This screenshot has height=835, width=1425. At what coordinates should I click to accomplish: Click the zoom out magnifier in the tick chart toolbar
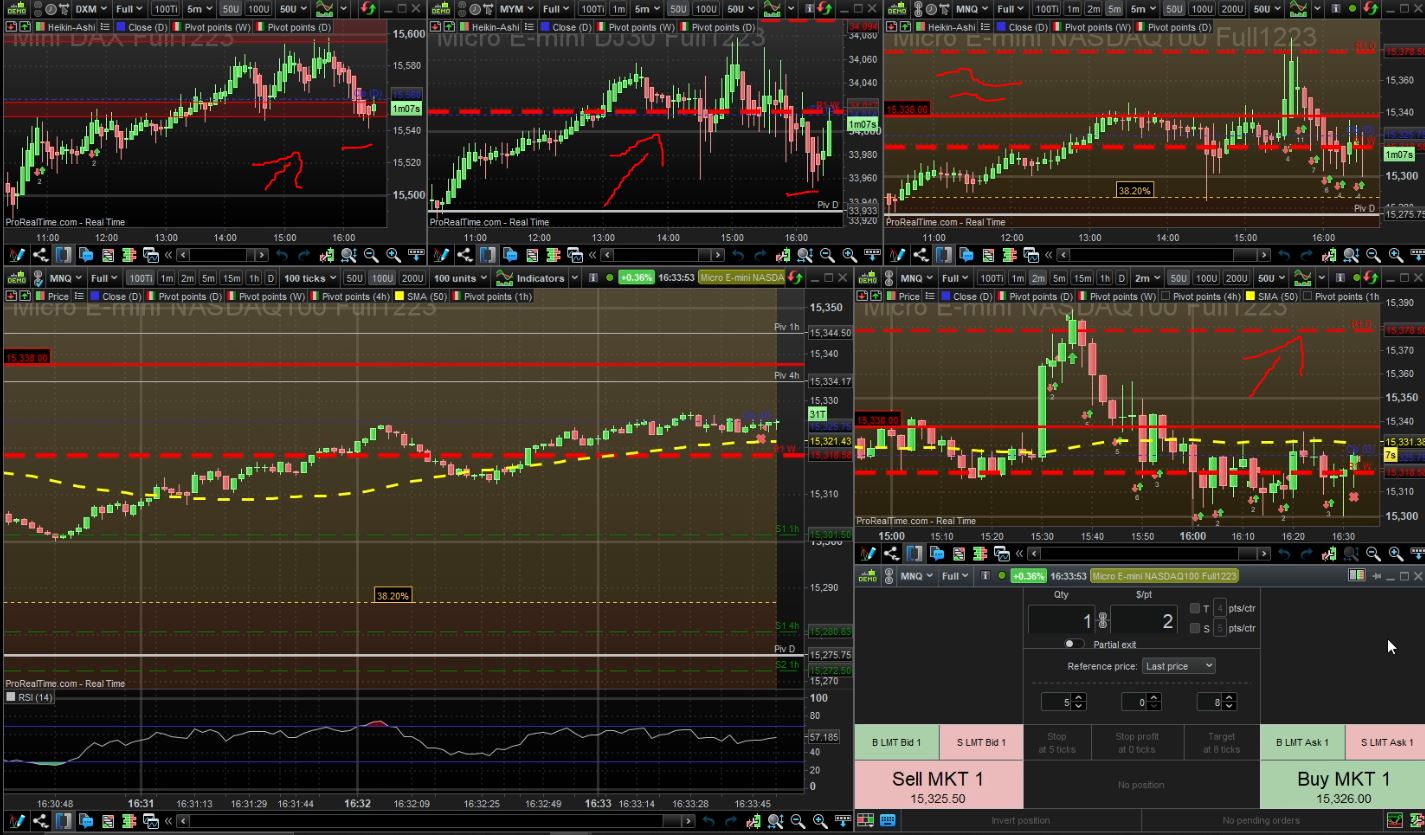[x=798, y=821]
